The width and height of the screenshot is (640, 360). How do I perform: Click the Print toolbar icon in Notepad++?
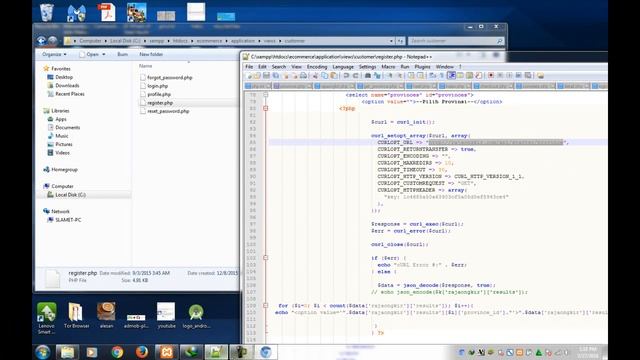tap(303, 76)
